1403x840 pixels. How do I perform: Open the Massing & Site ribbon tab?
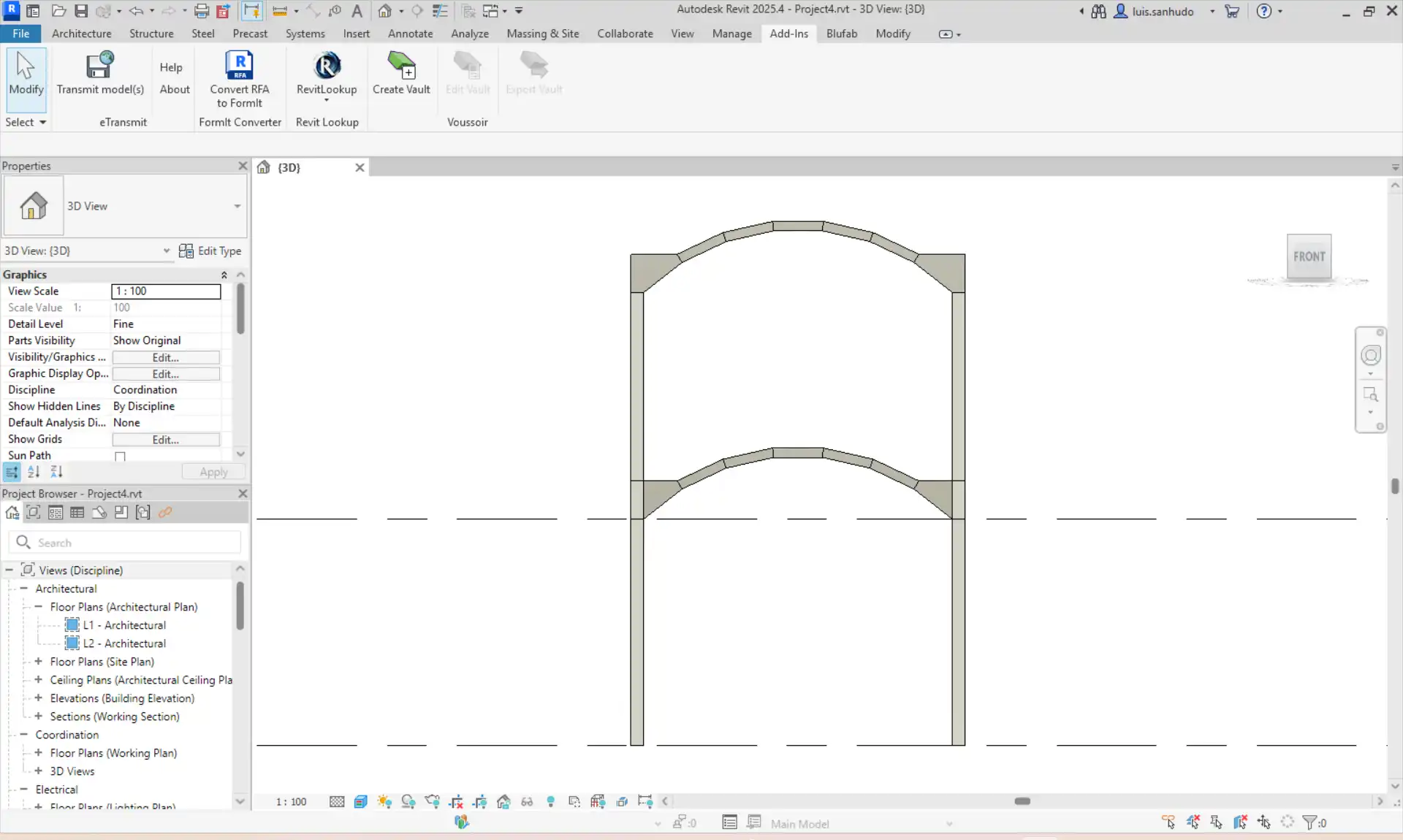(542, 34)
